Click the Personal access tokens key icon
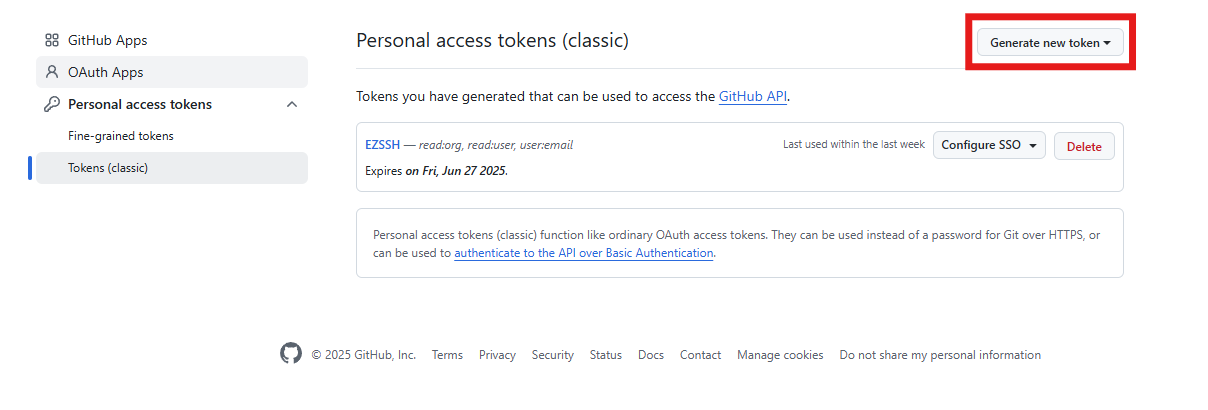Image resolution: width=1208 pixels, height=410 pixels. coord(52,104)
